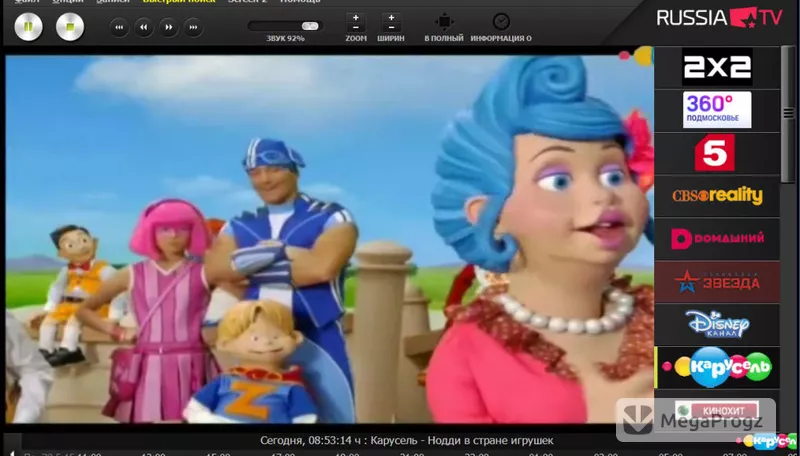Pause playback with the pause button

pos(29,27)
